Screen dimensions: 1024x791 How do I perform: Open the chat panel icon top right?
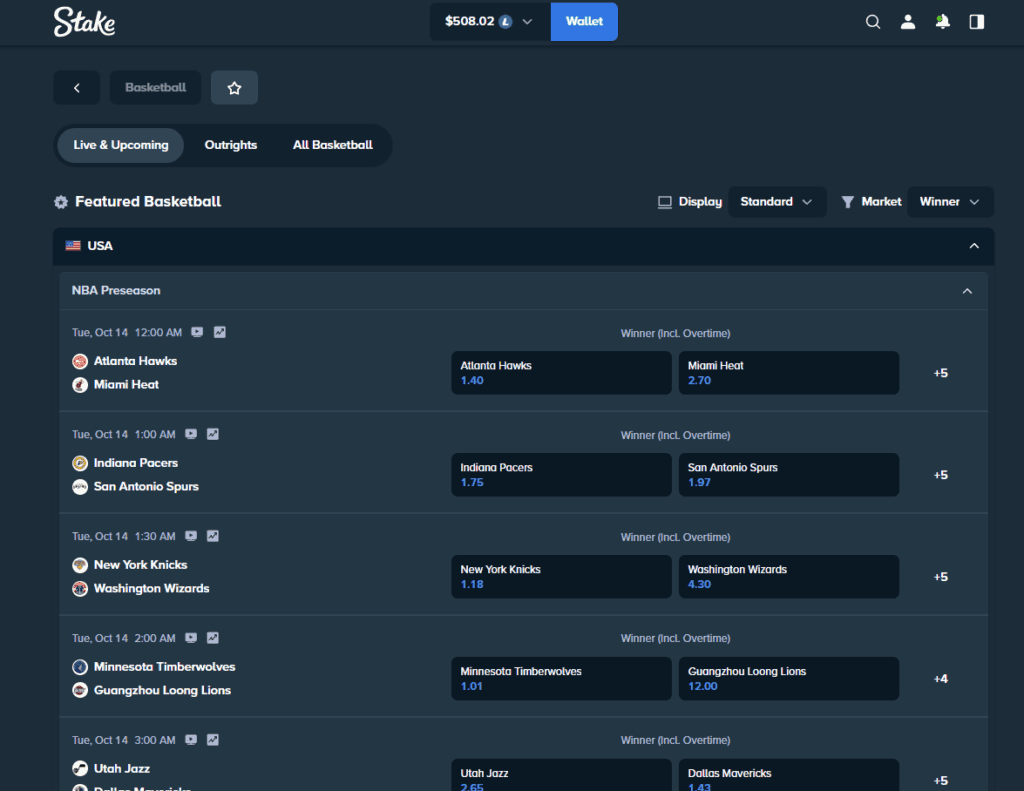tap(976, 21)
